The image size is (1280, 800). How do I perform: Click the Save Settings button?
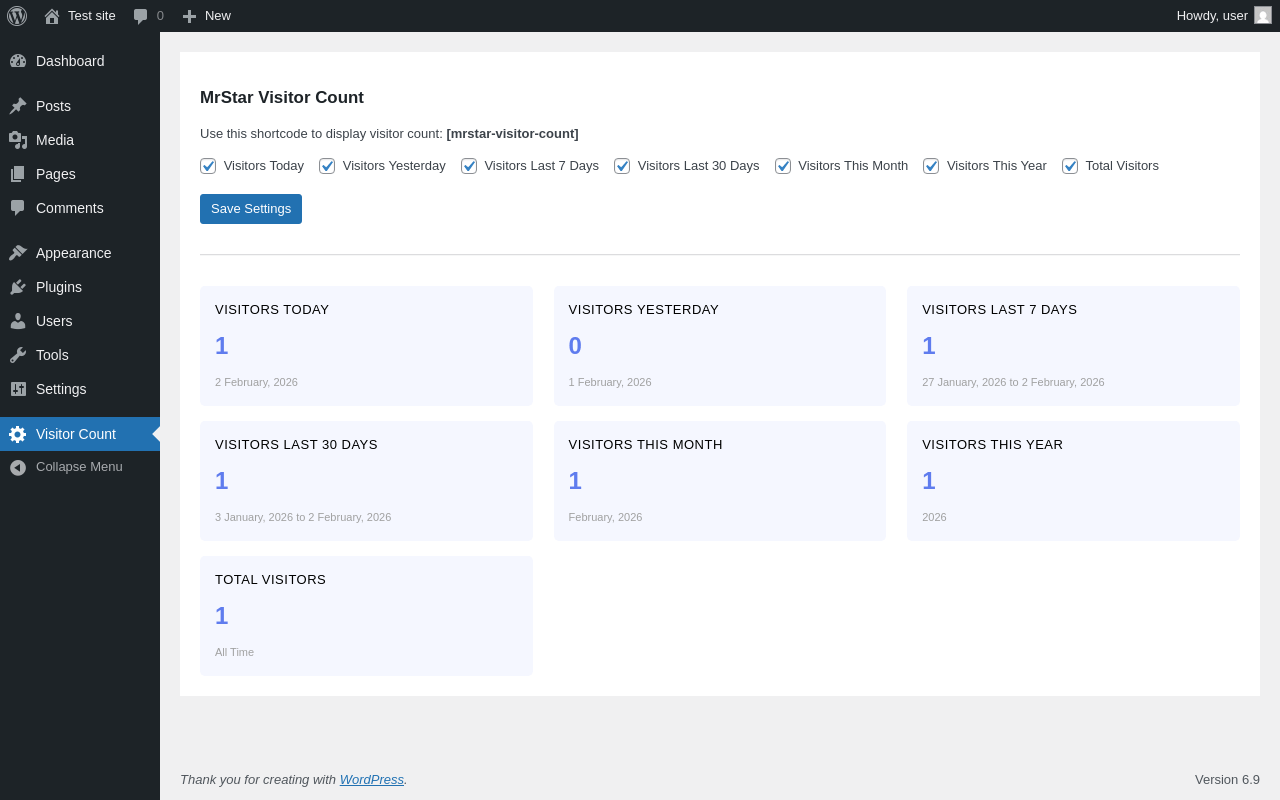[x=251, y=209]
